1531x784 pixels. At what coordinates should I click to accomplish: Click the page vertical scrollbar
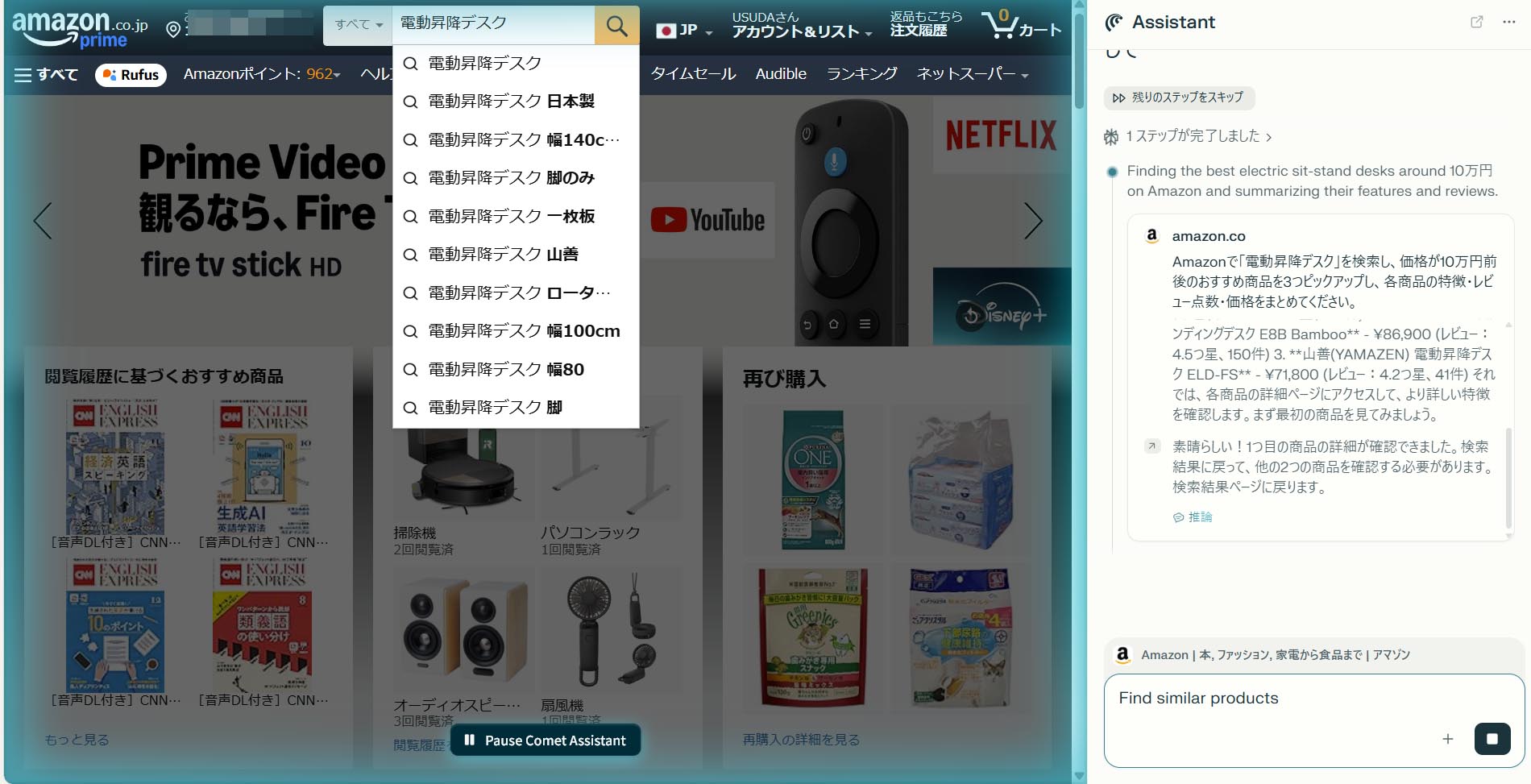(1079, 403)
